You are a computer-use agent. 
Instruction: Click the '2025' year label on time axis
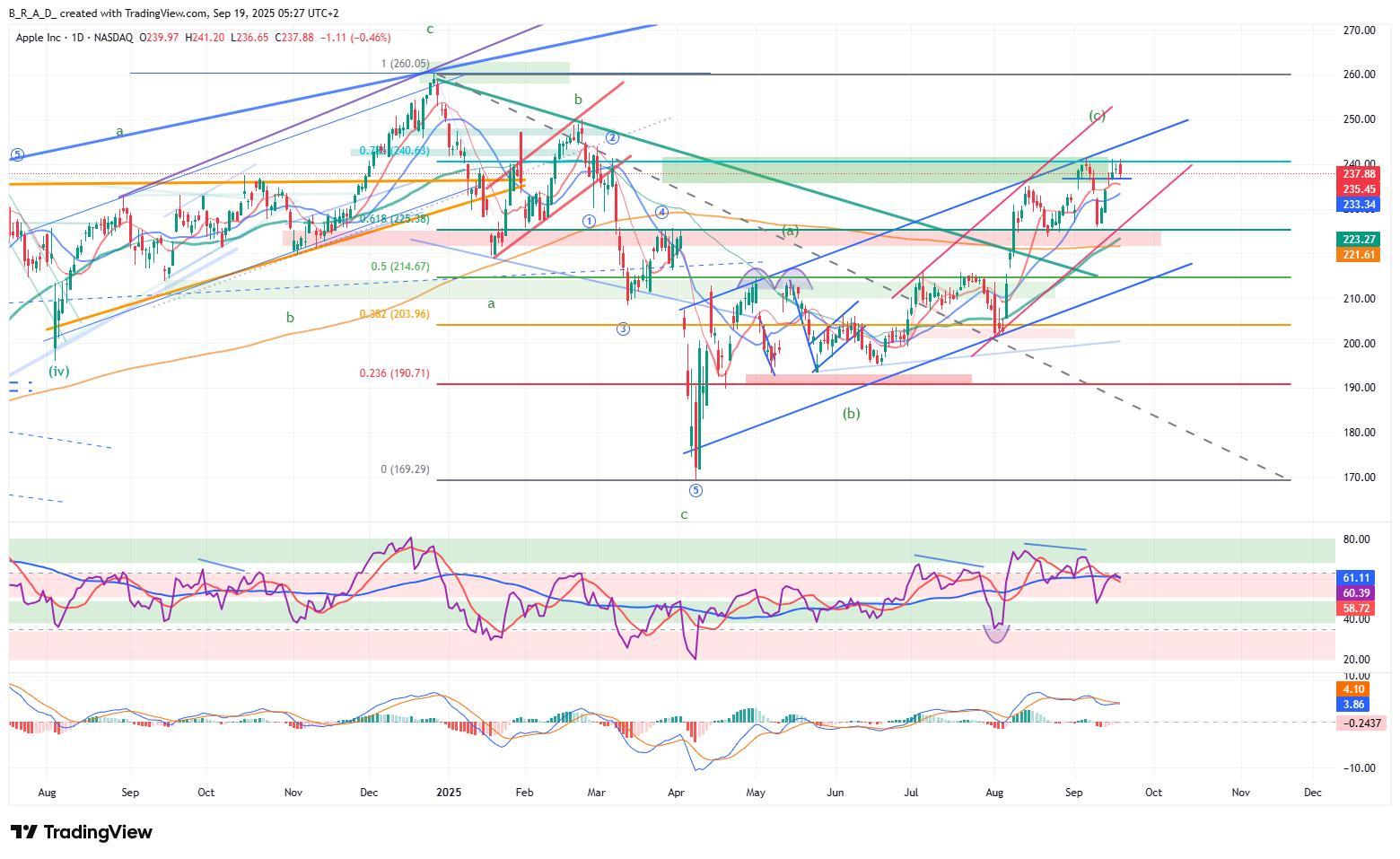(447, 793)
